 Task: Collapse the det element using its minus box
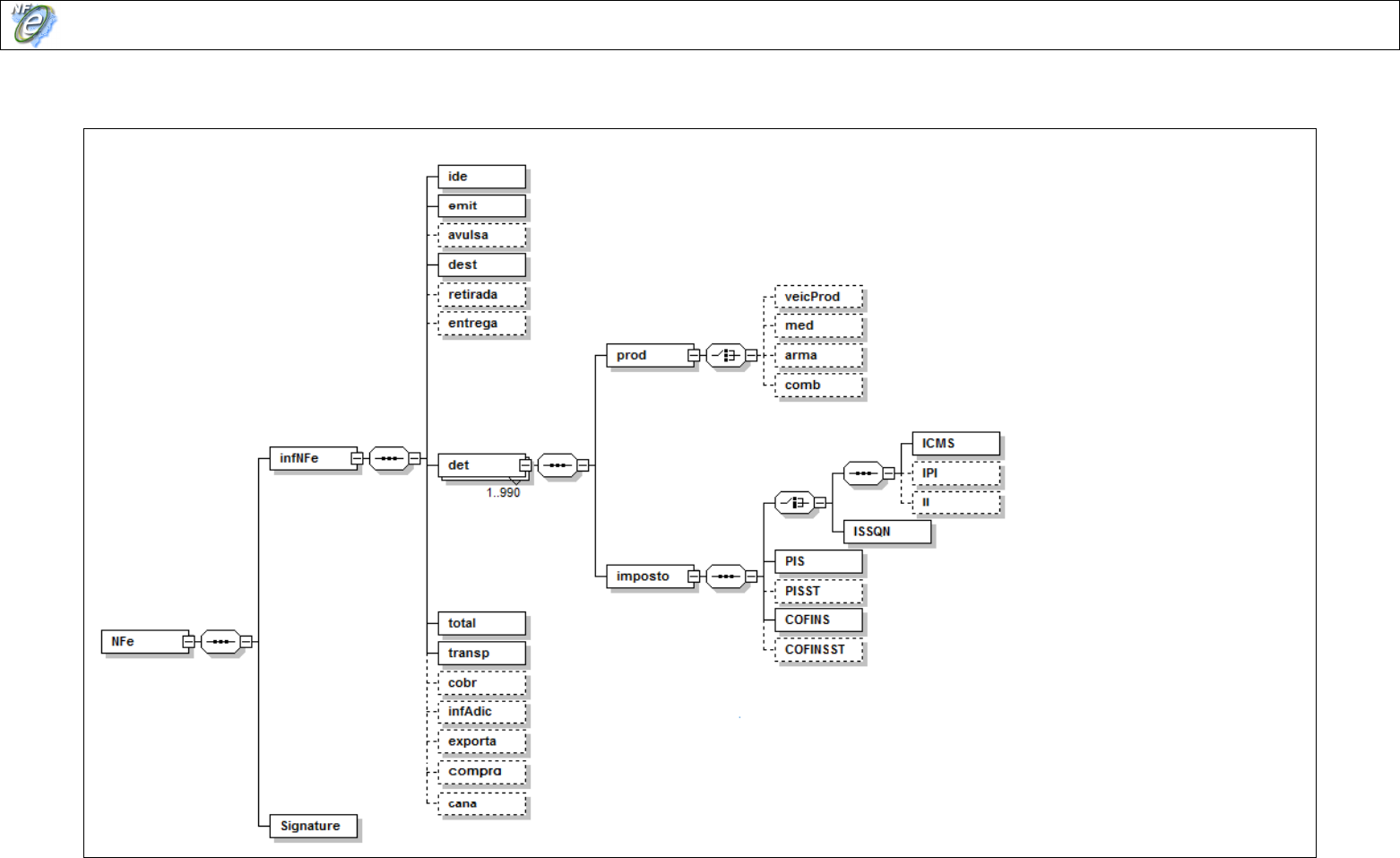tap(525, 465)
